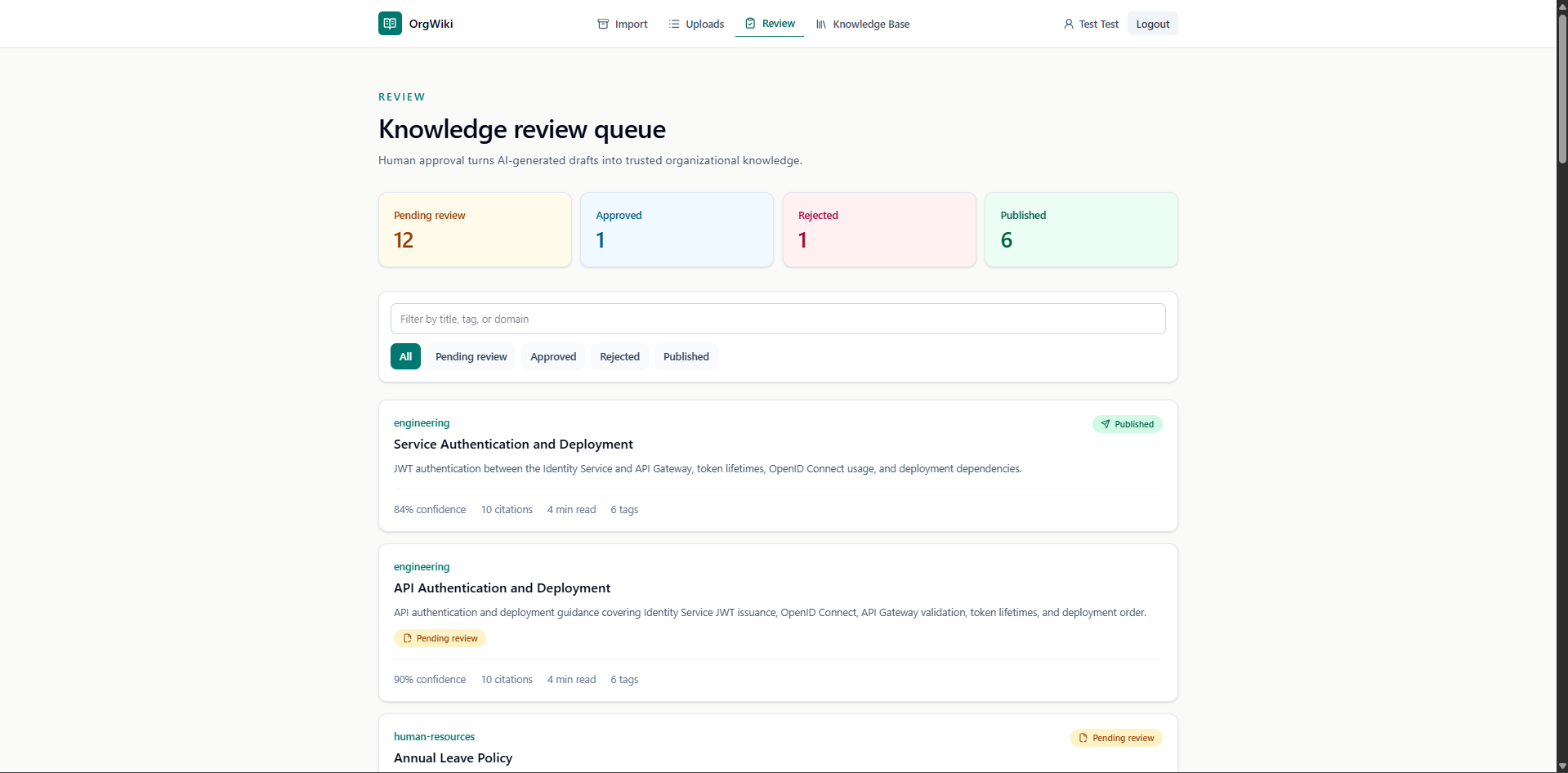Viewport: 1568px width, 773px height.
Task: Open the Uploads tab
Action: [x=696, y=24]
